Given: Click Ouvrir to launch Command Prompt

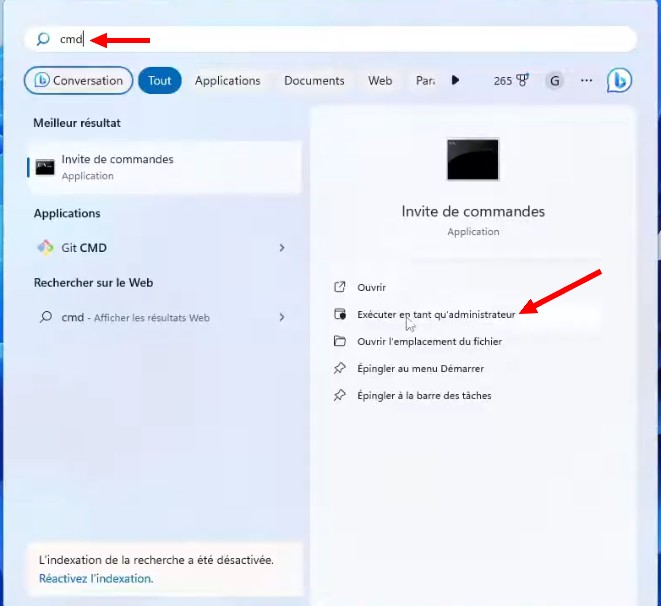Looking at the screenshot, I should coord(371,287).
